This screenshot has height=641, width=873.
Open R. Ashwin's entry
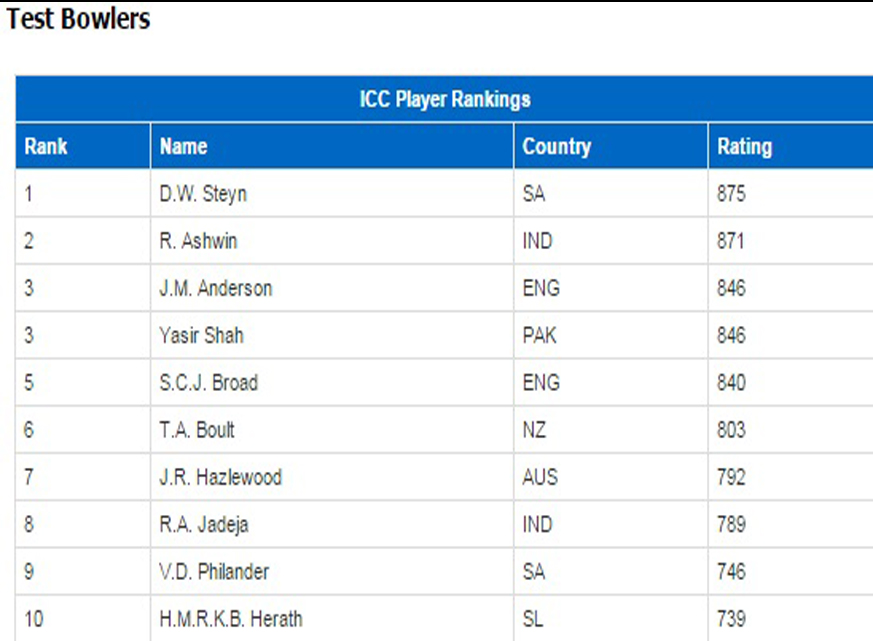[x=198, y=241]
